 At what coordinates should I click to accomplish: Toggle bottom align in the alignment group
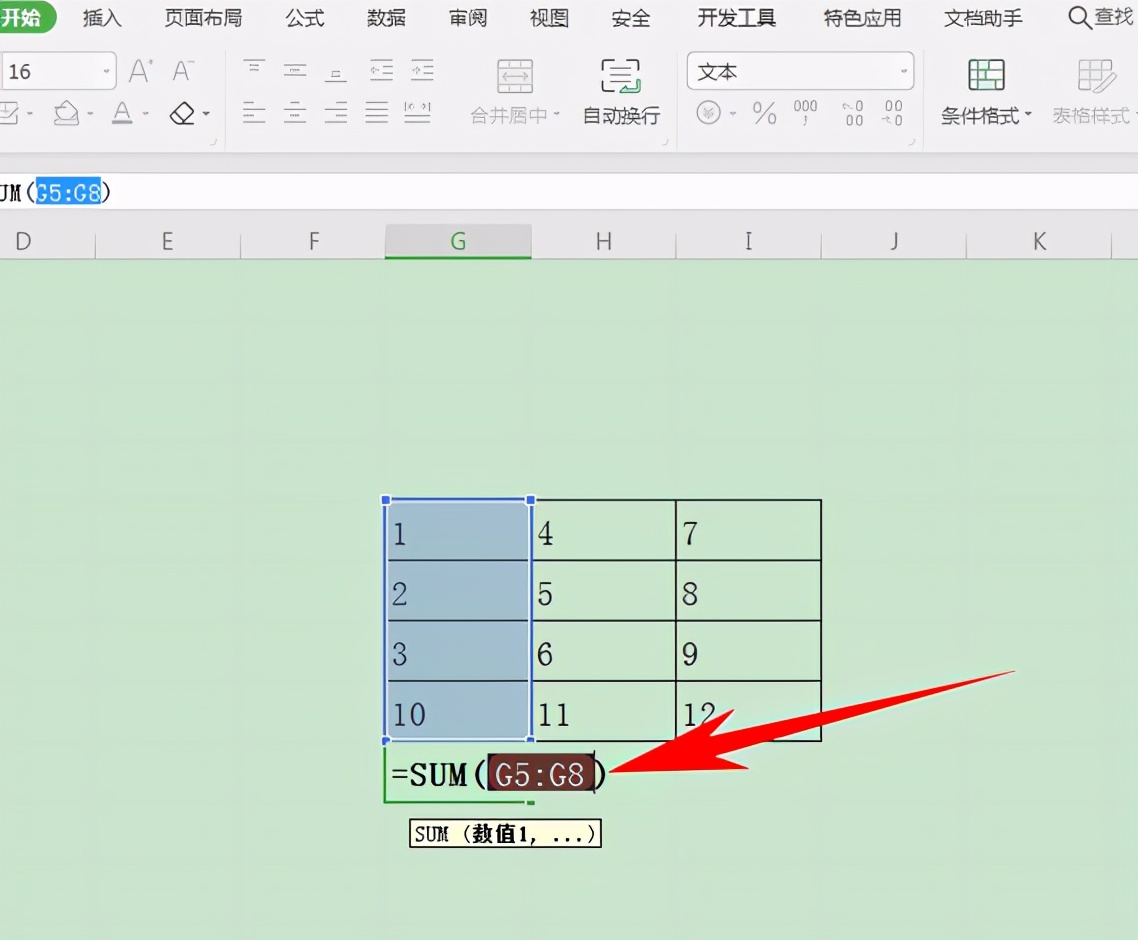click(335, 70)
